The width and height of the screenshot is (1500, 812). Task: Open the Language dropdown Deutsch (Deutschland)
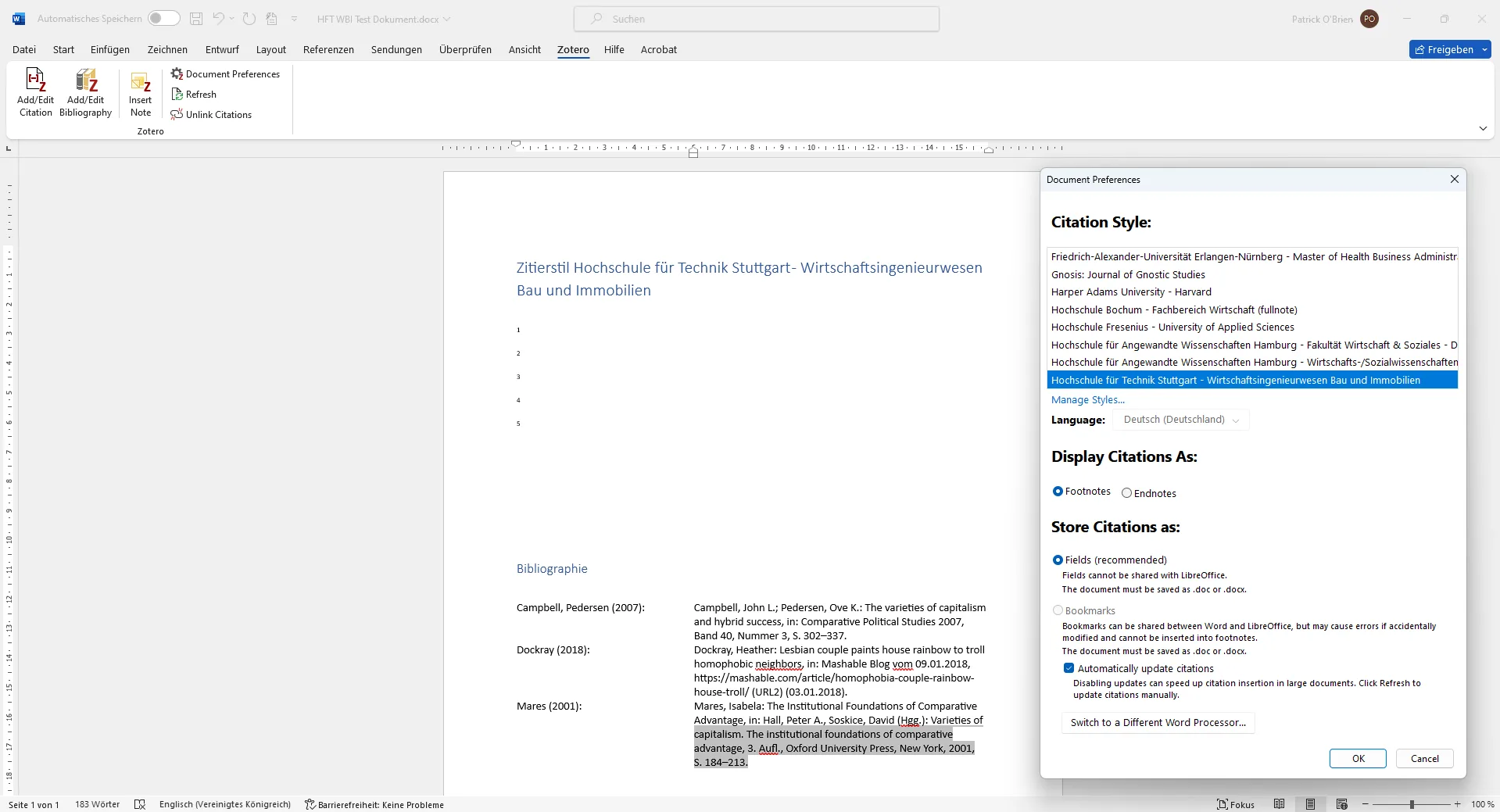click(x=1181, y=420)
